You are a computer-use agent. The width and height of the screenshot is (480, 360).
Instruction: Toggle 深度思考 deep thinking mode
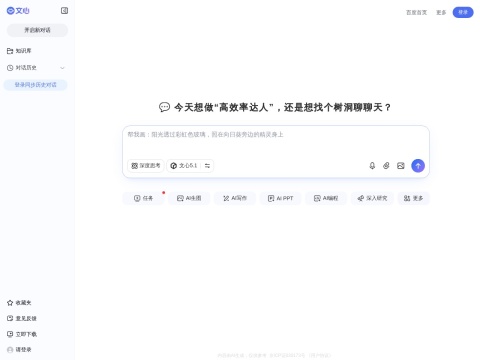tap(146, 166)
